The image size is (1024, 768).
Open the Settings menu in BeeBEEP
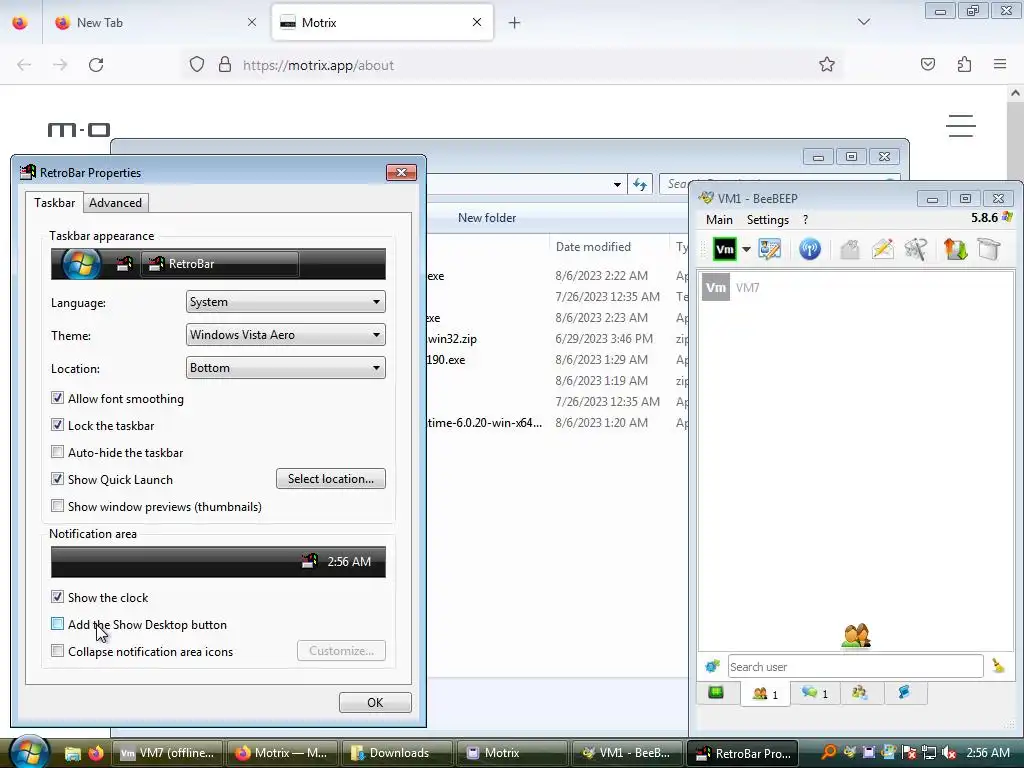pos(767,220)
